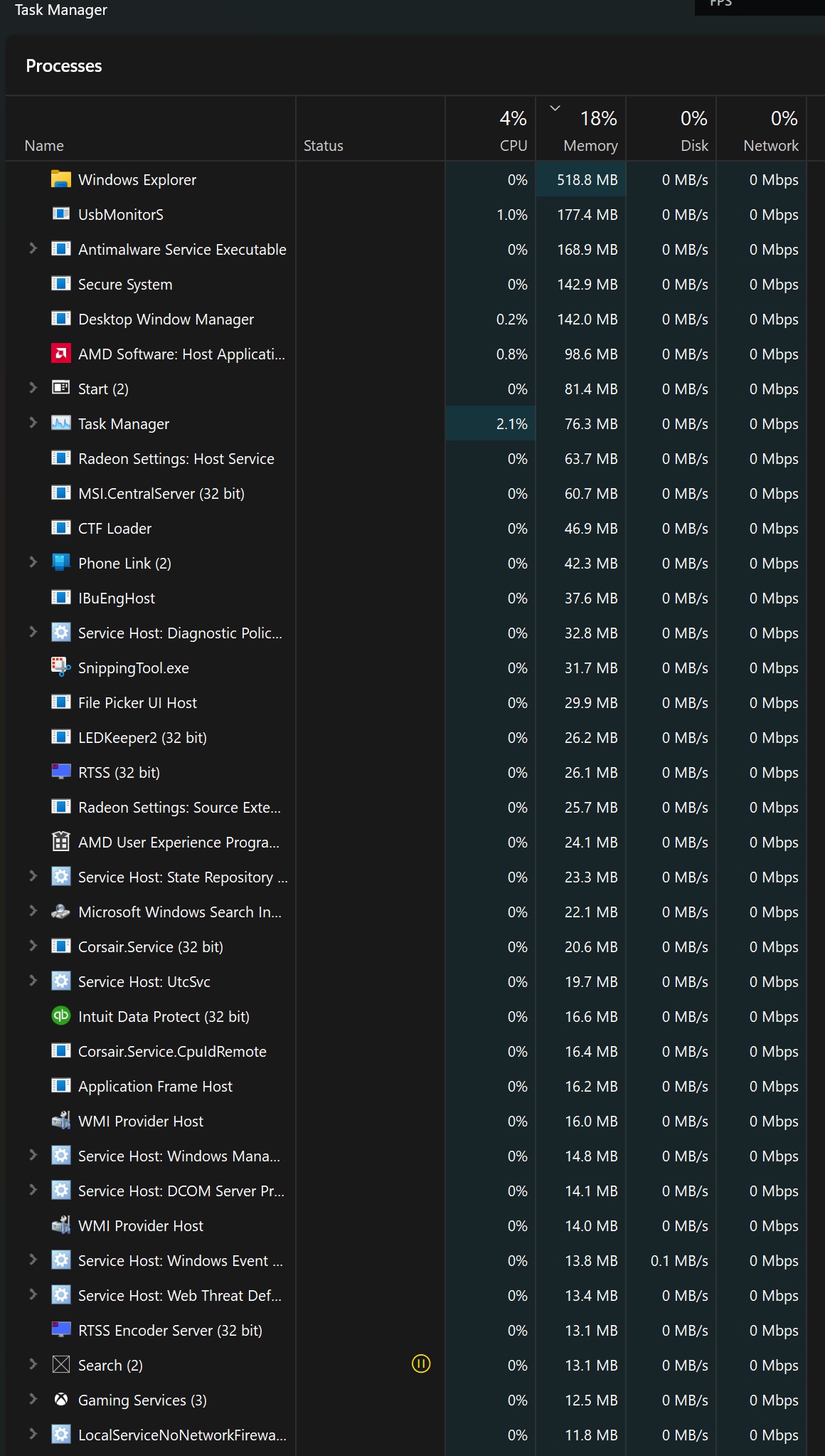Click the yellow suspended status icon for Search
Viewport: 825px width, 1456px height.
[x=421, y=1364]
